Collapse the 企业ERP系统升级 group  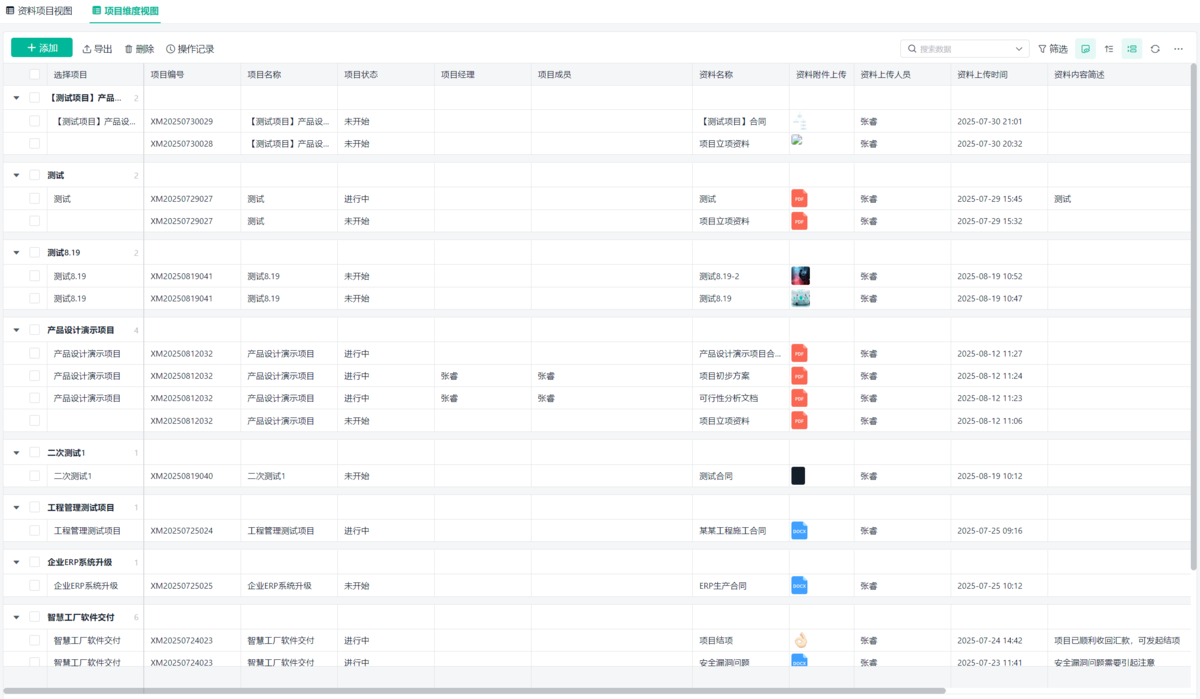15,562
